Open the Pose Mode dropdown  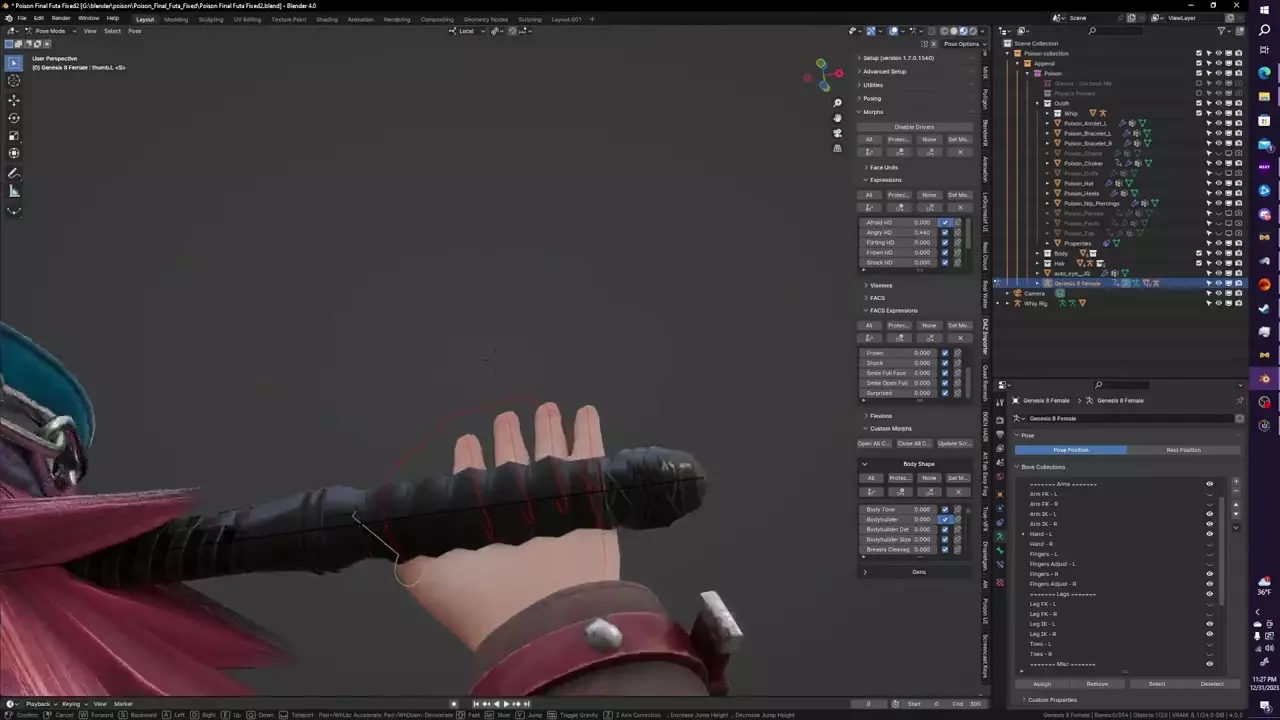pos(45,31)
